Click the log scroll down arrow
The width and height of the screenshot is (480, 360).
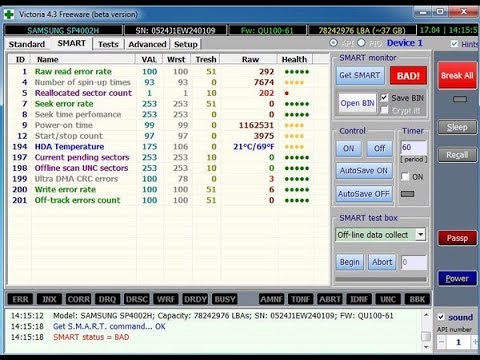click(426, 347)
